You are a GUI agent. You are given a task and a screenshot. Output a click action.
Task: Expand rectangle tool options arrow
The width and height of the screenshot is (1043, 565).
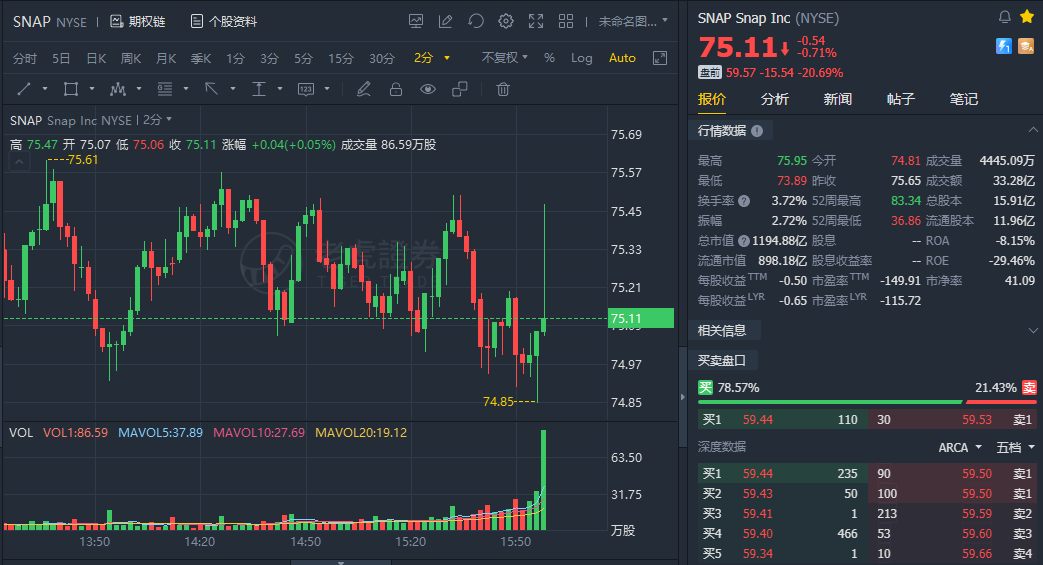(92, 89)
